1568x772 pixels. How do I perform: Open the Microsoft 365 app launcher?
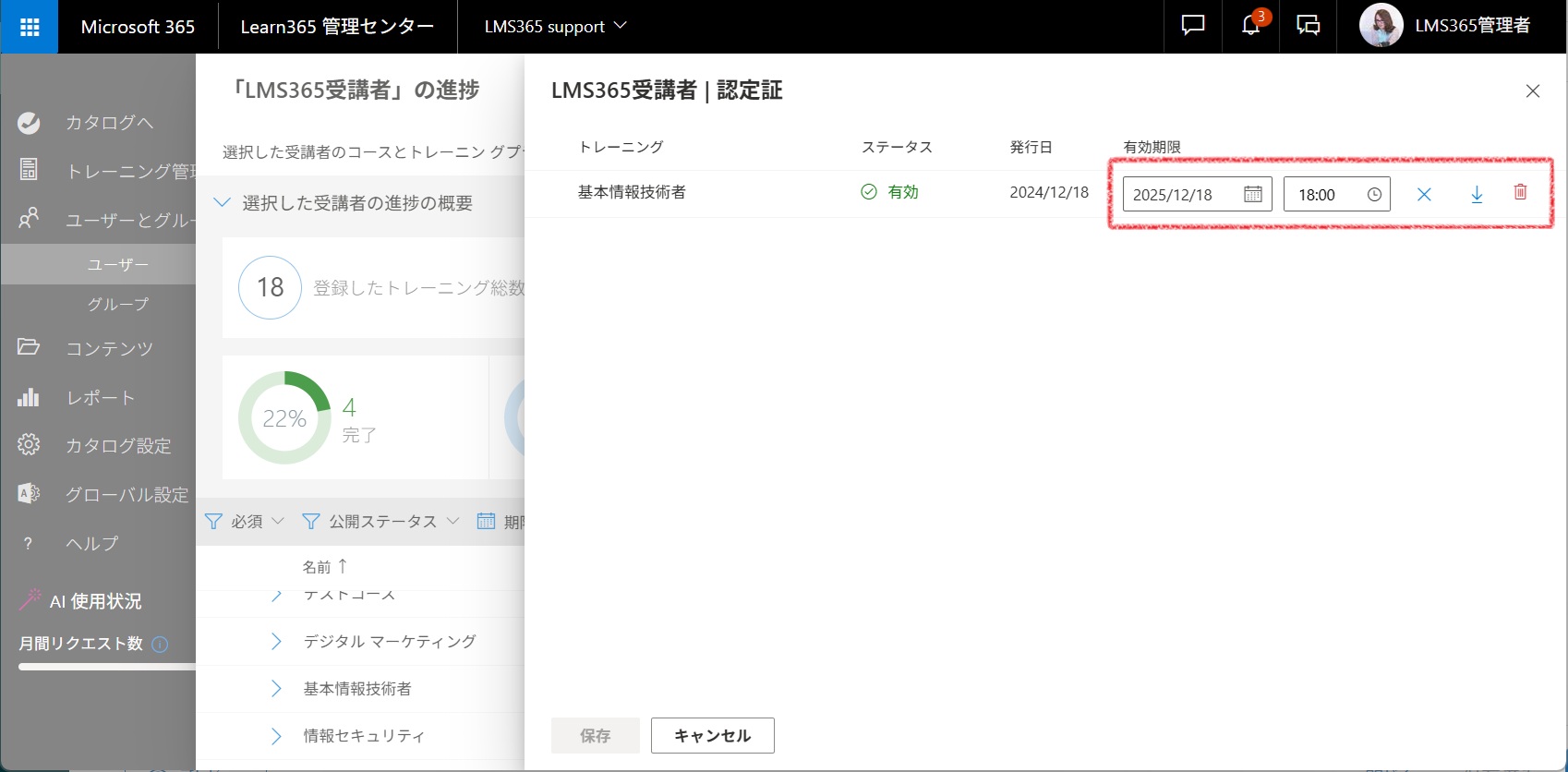[29, 27]
